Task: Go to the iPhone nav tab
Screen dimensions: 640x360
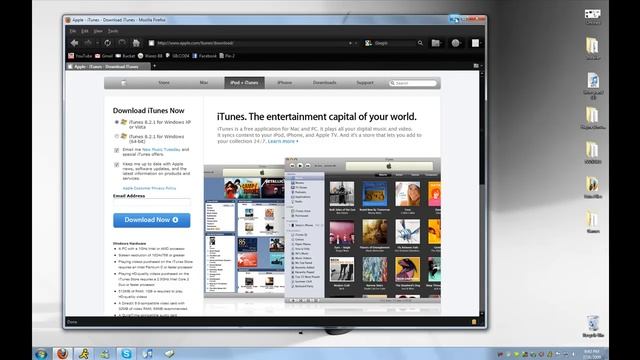Action: (284, 83)
